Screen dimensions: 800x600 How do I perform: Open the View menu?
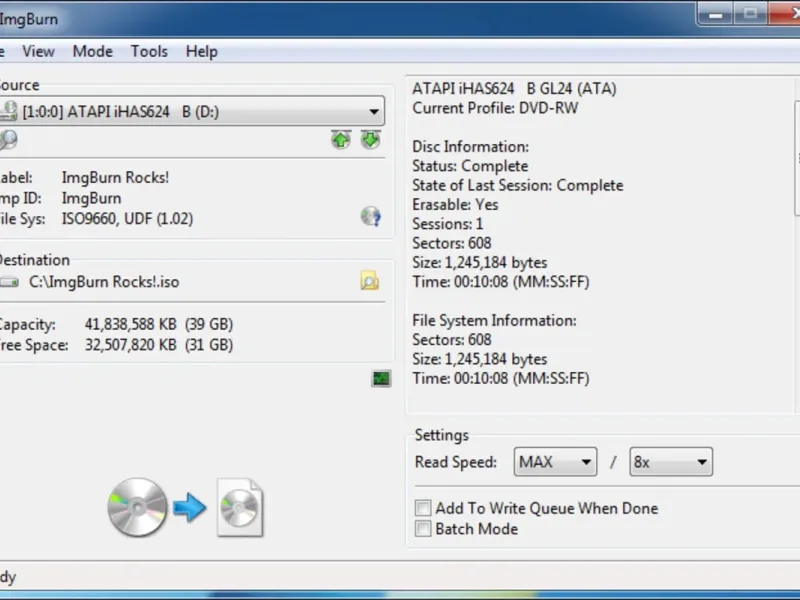tap(38, 52)
